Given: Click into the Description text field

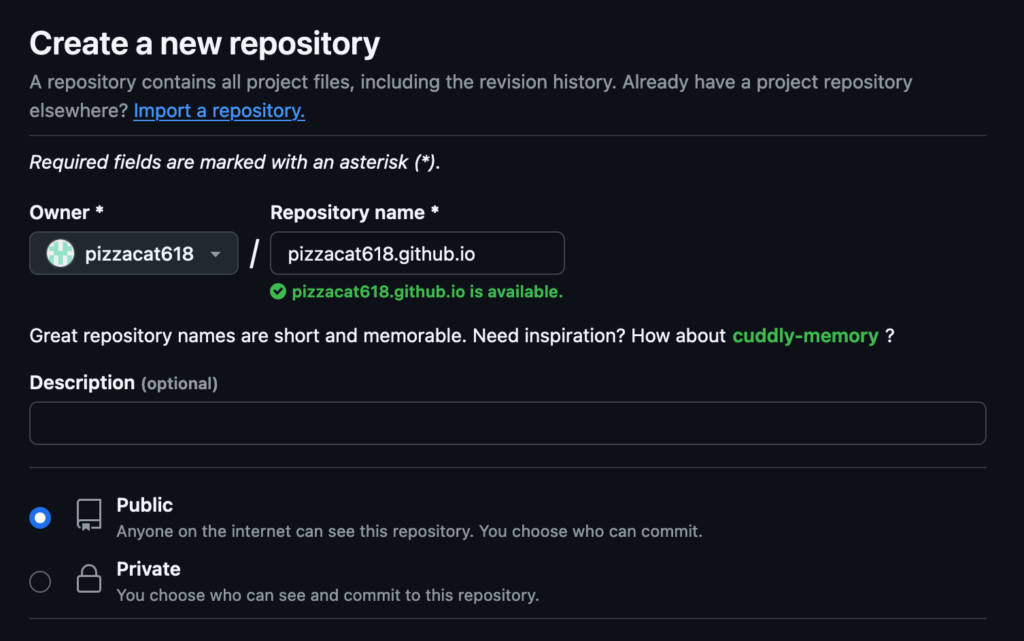Looking at the screenshot, I should (507, 423).
